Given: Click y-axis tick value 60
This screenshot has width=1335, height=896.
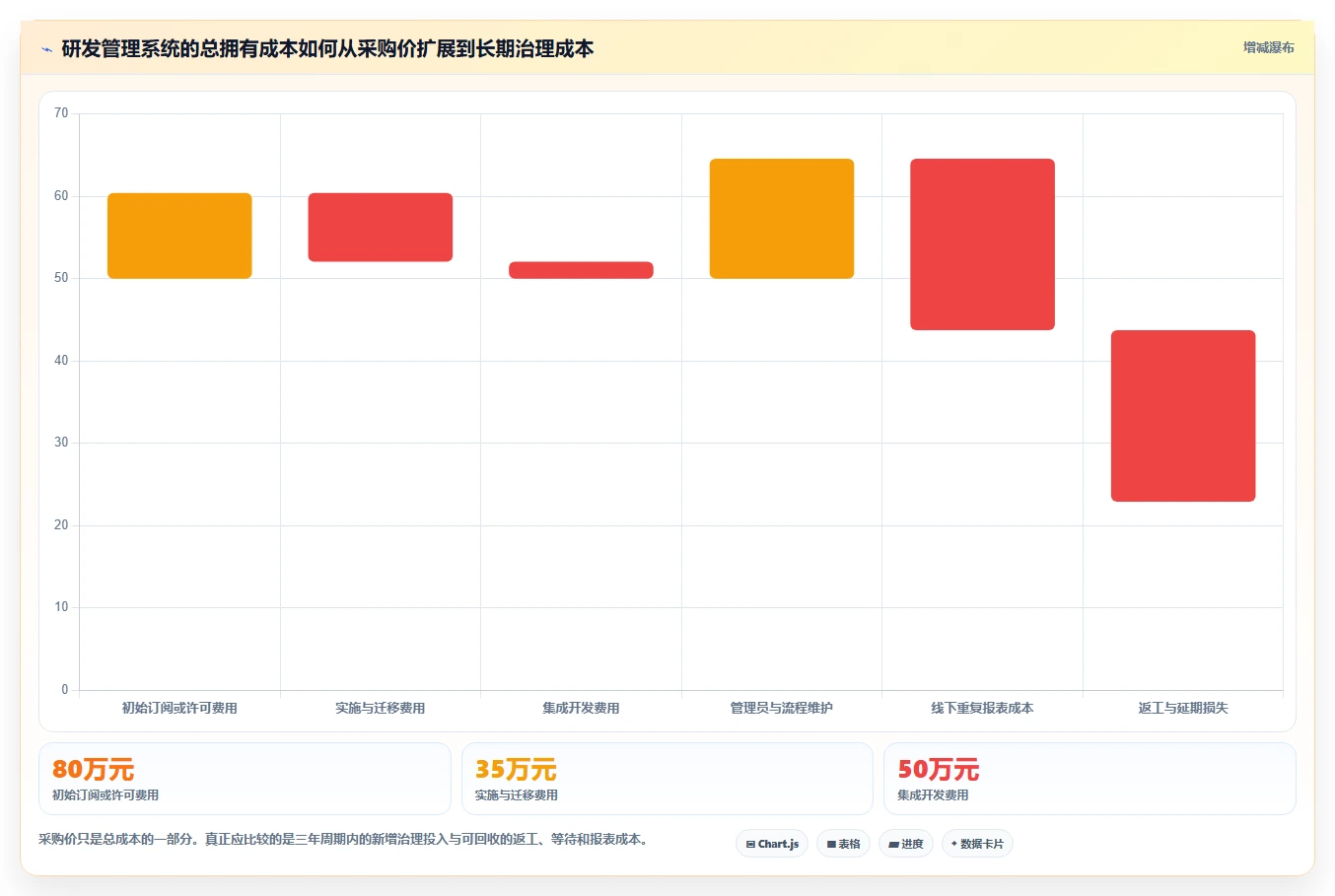Looking at the screenshot, I should tap(61, 196).
